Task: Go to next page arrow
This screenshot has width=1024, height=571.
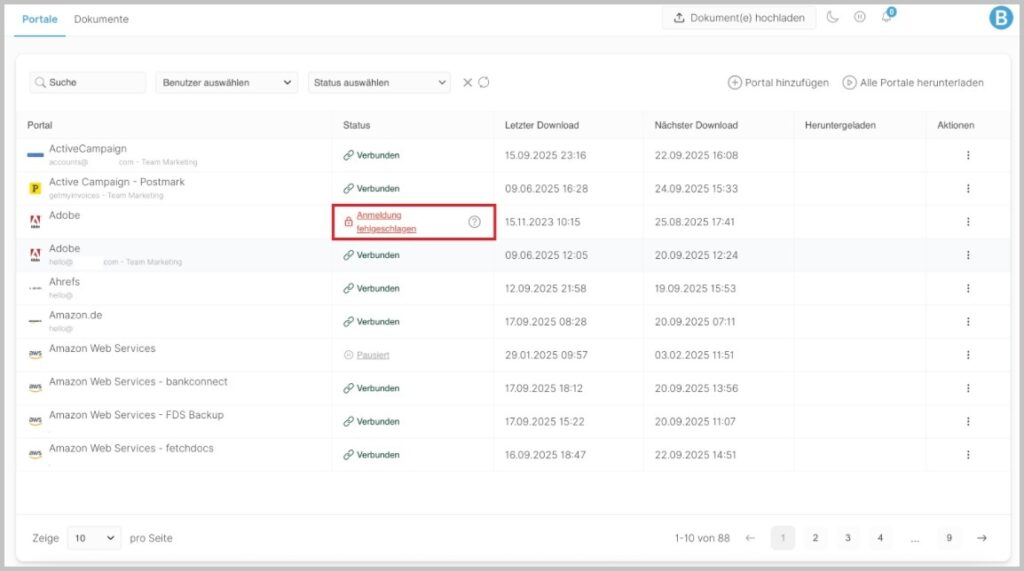Action: [982, 538]
